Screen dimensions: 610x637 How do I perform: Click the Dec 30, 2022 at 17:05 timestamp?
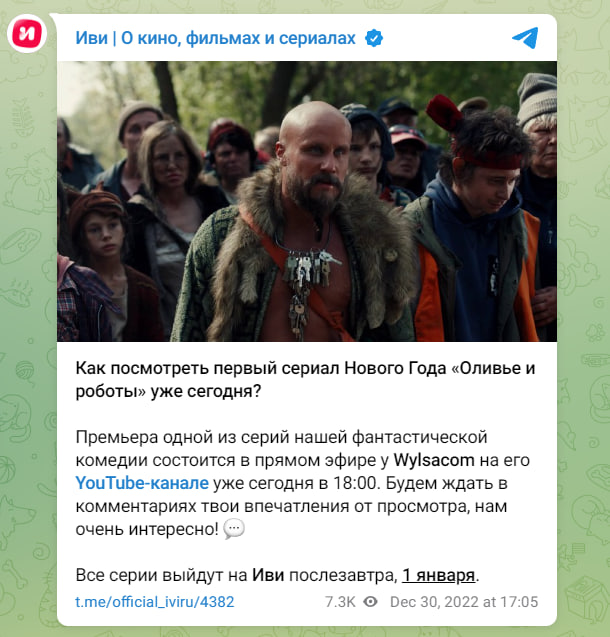click(x=464, y=602)
